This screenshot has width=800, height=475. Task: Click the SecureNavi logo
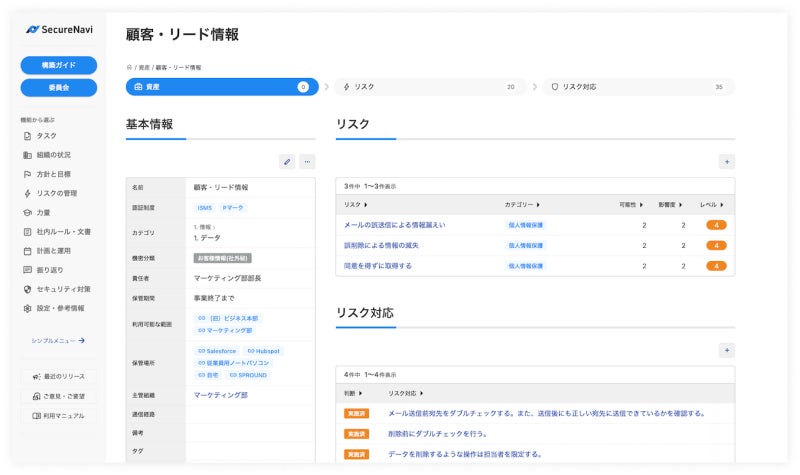pos(59,30)
